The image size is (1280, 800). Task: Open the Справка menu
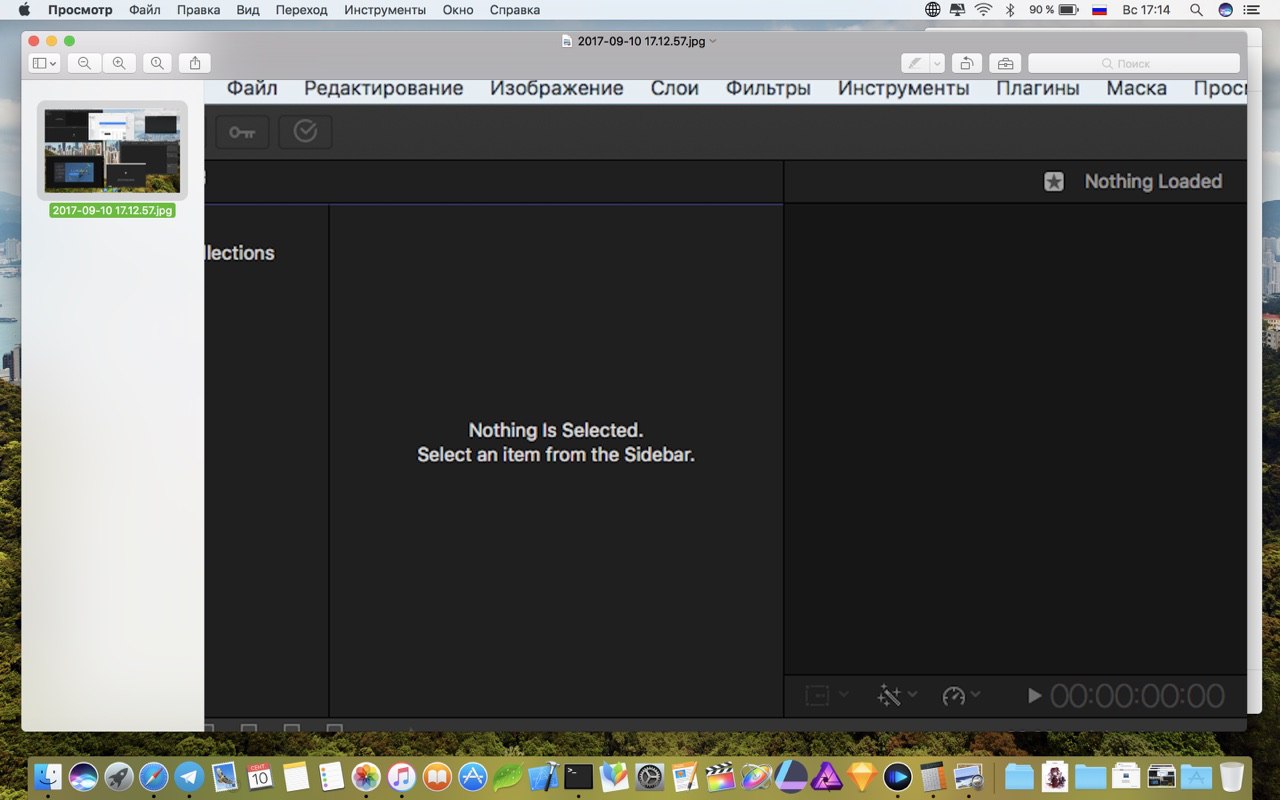click(x=515, y=10)
